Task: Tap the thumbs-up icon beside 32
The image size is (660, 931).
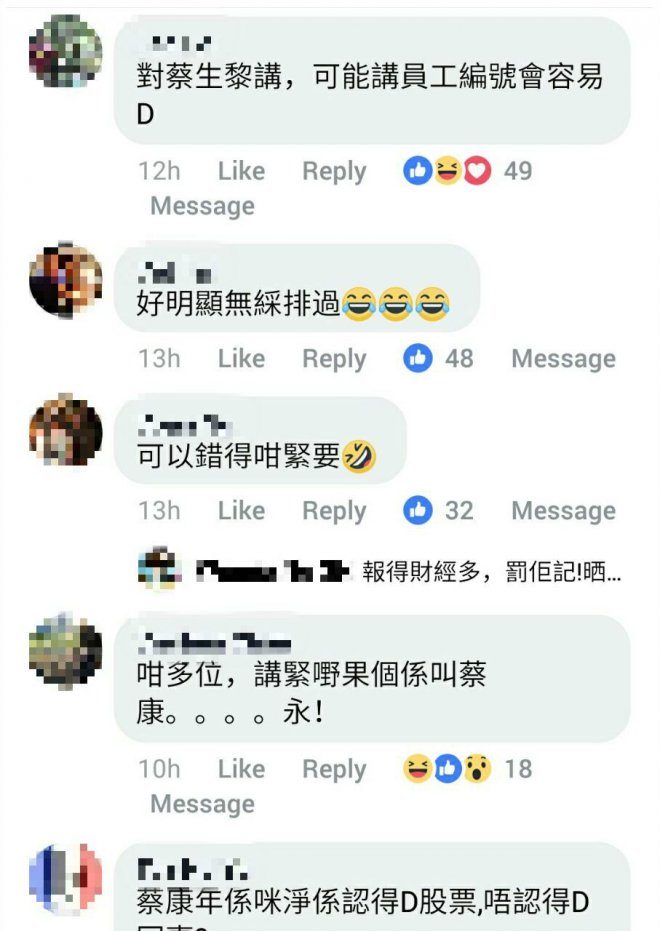Action: 418,510
